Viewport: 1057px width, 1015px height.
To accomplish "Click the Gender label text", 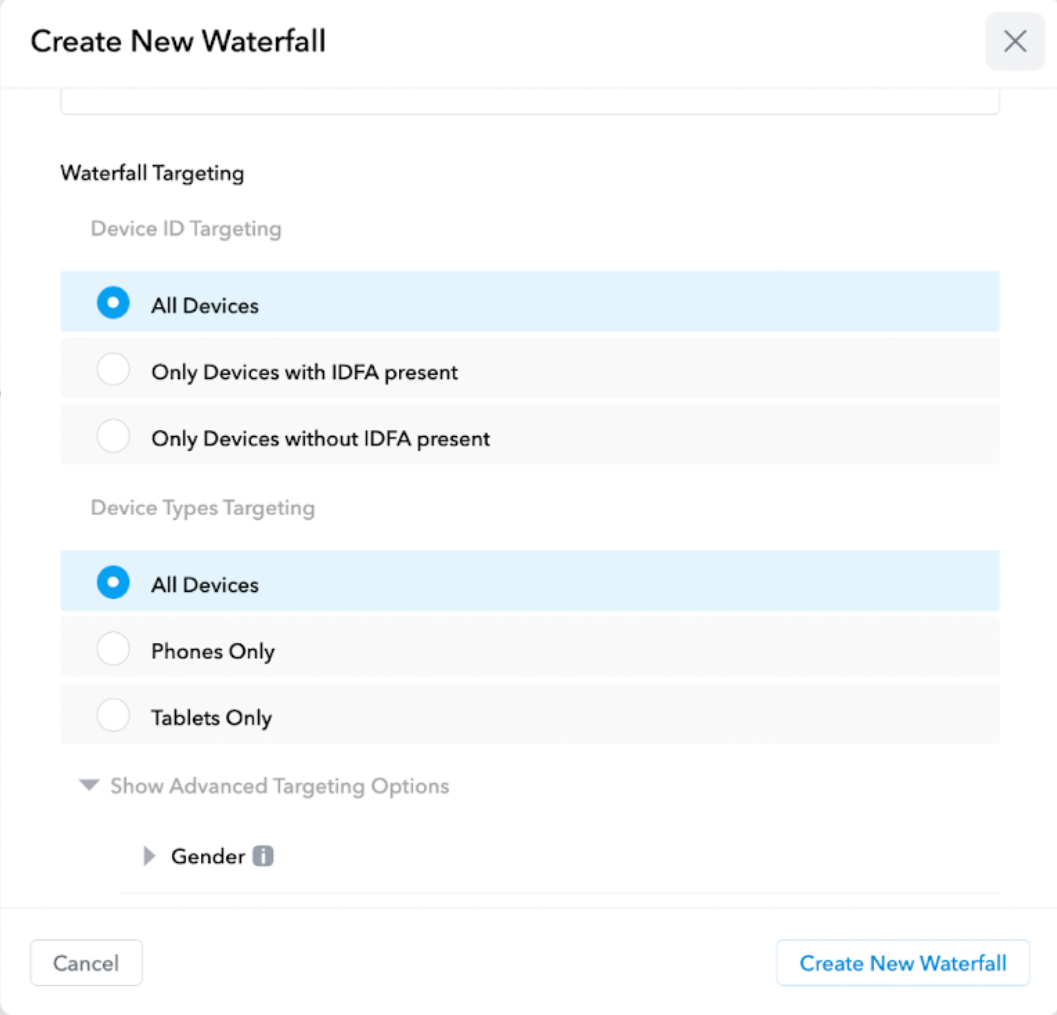I will (x=208, y=856).
